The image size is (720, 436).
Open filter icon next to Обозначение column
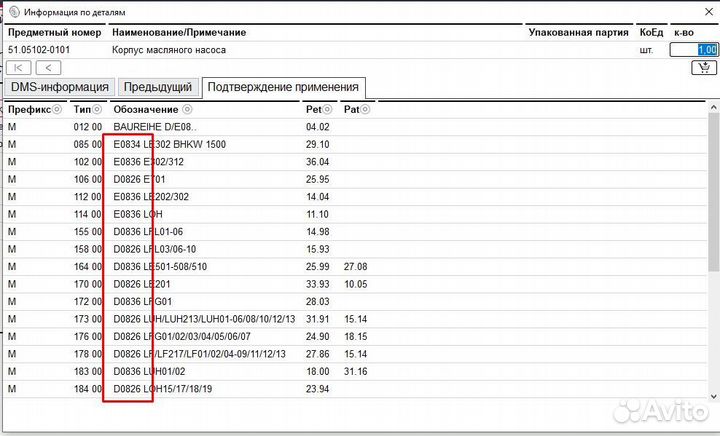click(186, 109)
